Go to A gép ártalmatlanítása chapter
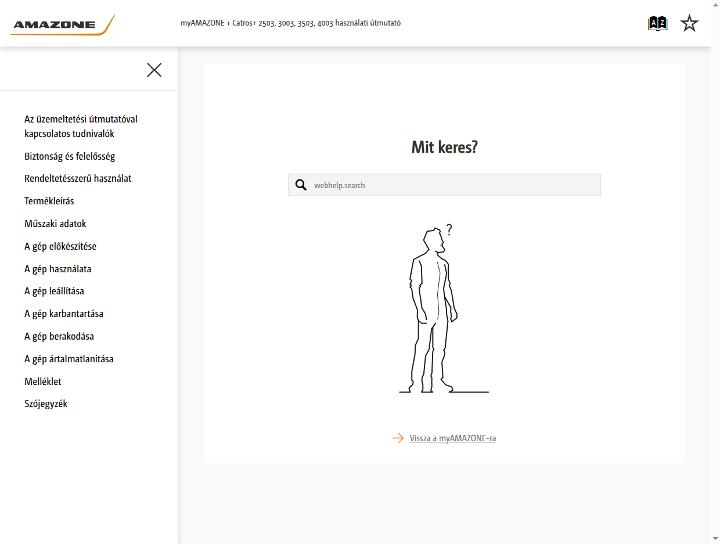This screenshot has height=544, width=720. point(68,359)
